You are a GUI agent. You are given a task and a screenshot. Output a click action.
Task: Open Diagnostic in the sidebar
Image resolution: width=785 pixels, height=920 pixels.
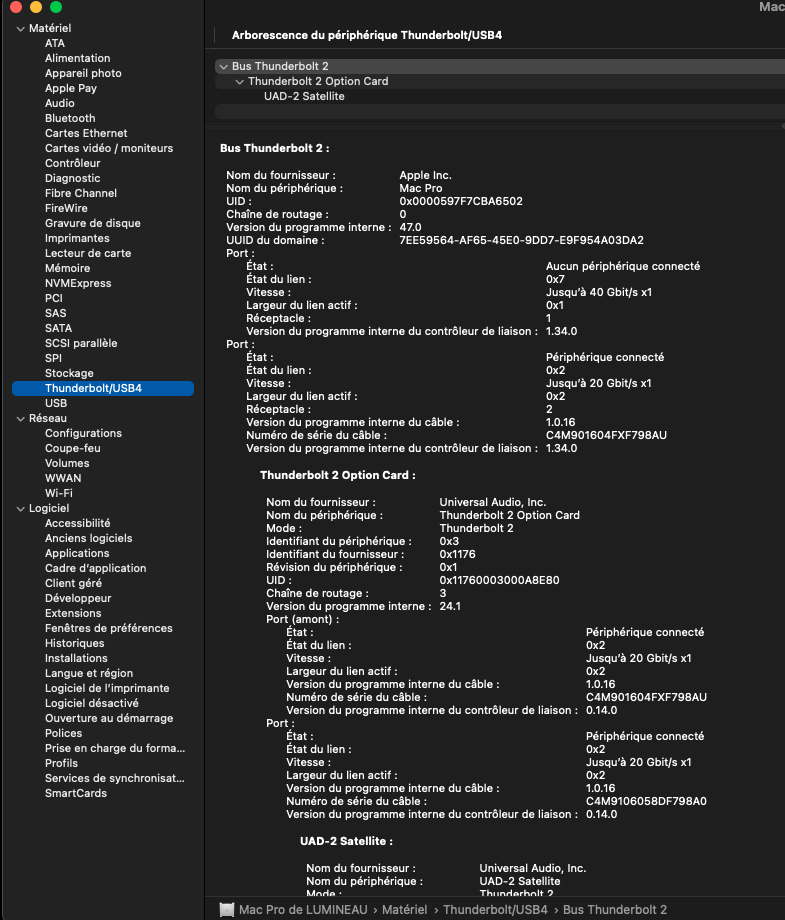(73, 178)
